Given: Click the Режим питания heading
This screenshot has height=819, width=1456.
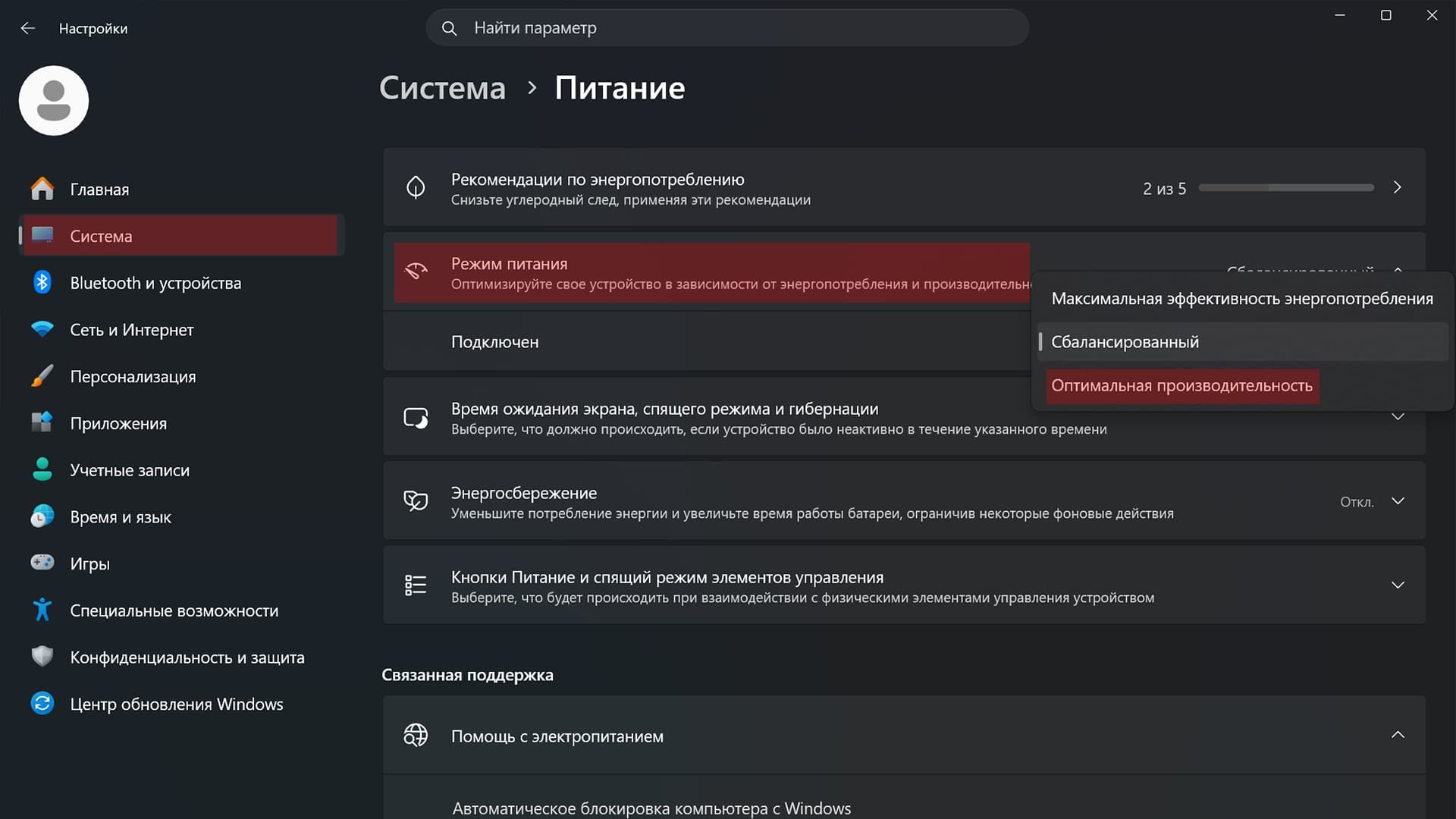Looking at the screenshot, I should coord(509,264).
